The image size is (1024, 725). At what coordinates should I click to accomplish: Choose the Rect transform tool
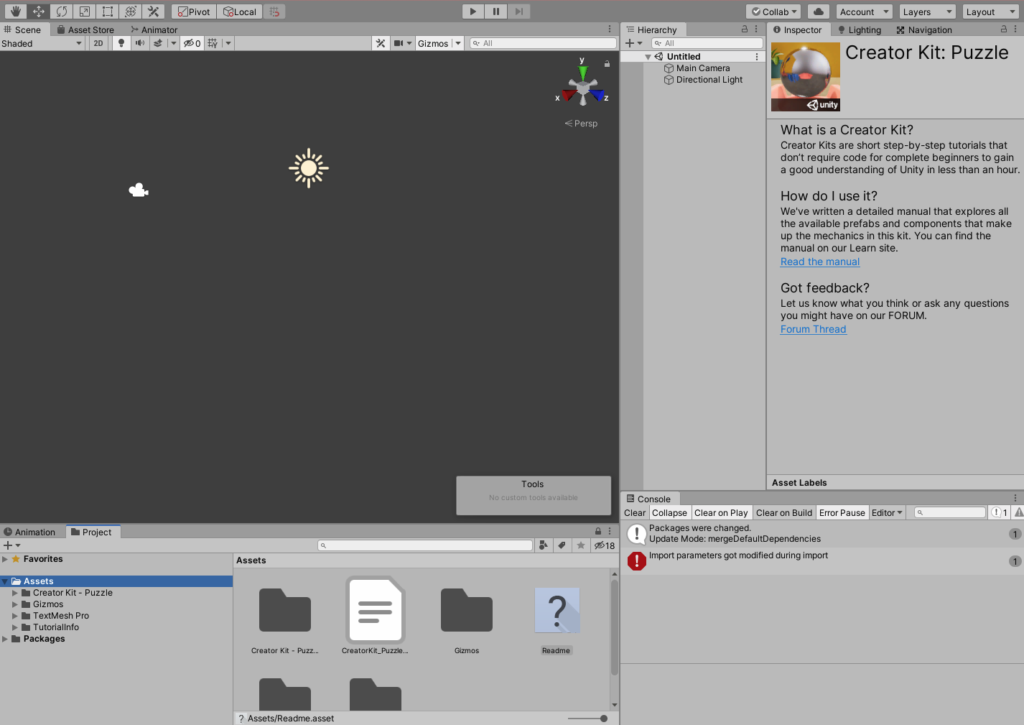(107, 12)
